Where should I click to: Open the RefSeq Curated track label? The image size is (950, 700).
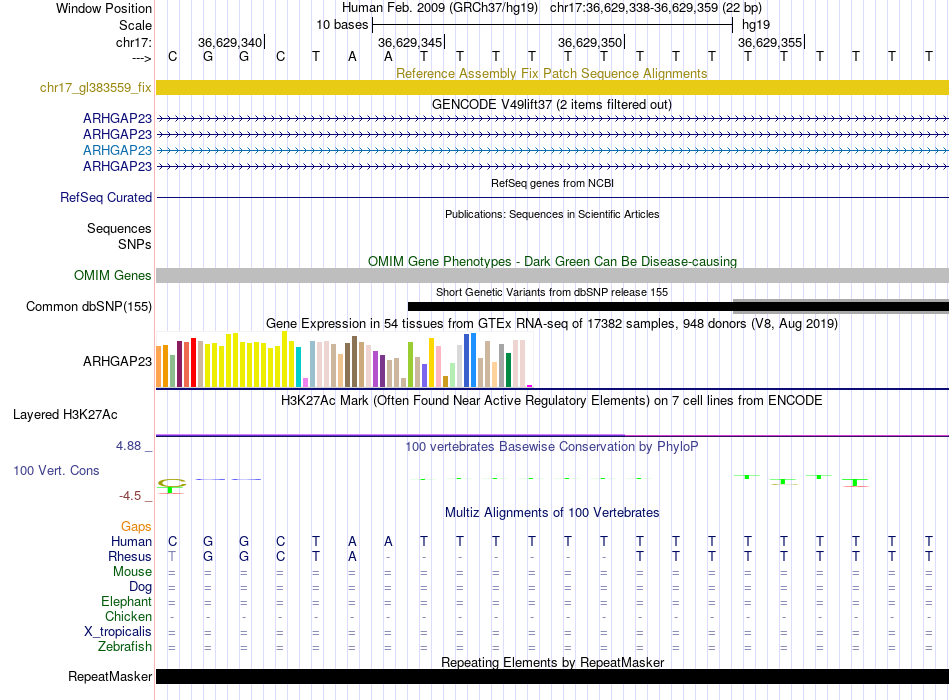tap(105, 198)
